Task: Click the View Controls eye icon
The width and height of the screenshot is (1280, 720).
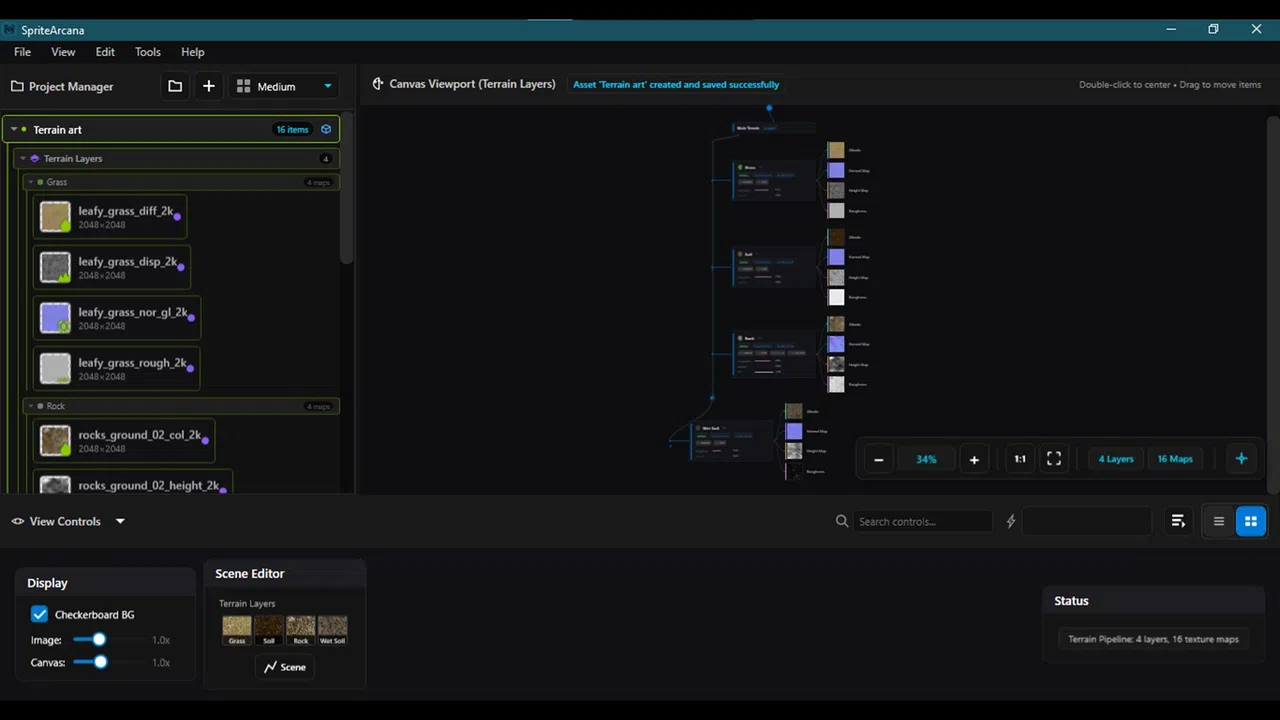Action: pos(18,521)
